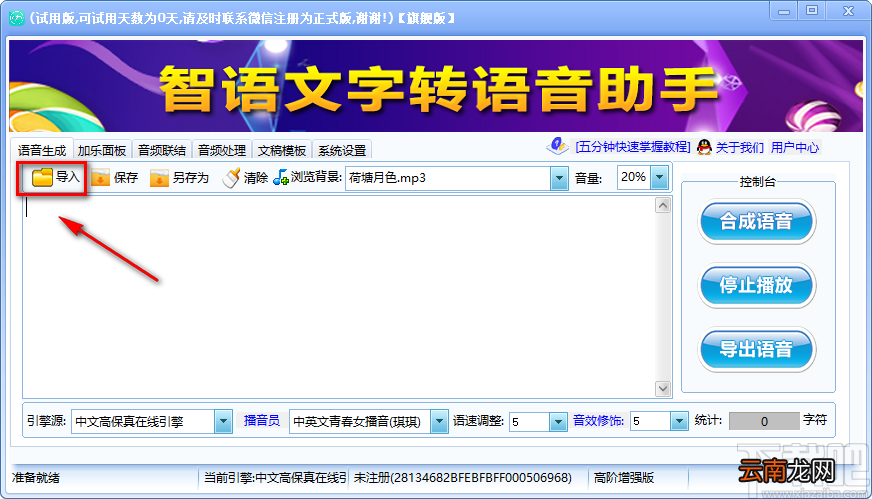Click the 导出语音 button
Screen dimensions: 872x499
coord(756,349)
